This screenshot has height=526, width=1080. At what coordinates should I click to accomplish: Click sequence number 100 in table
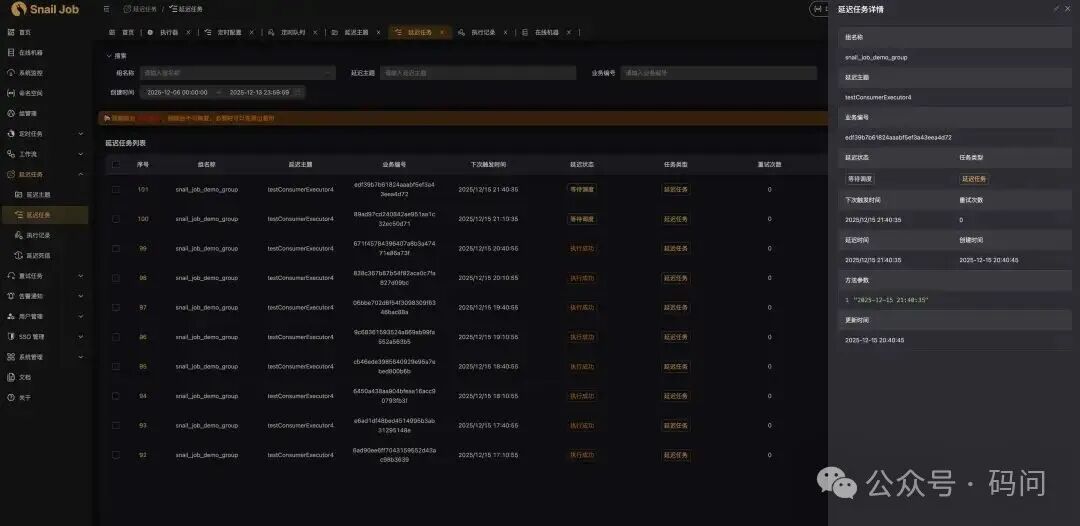pos(143,219)
